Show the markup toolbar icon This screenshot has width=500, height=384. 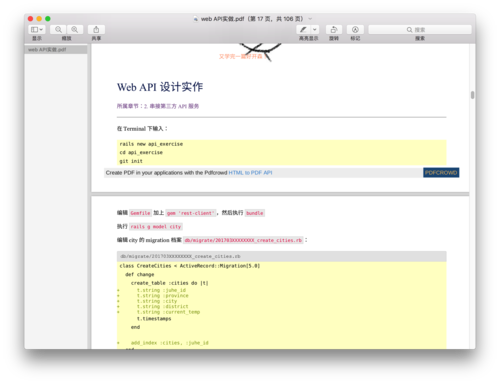[x=355, y=30]
